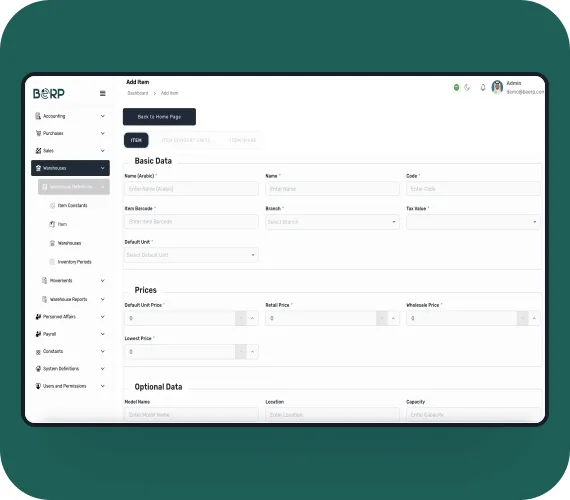This screenshot has width=570, height=500.
Task: Focus the Item Barcode input field
Action: coord(191,221)
